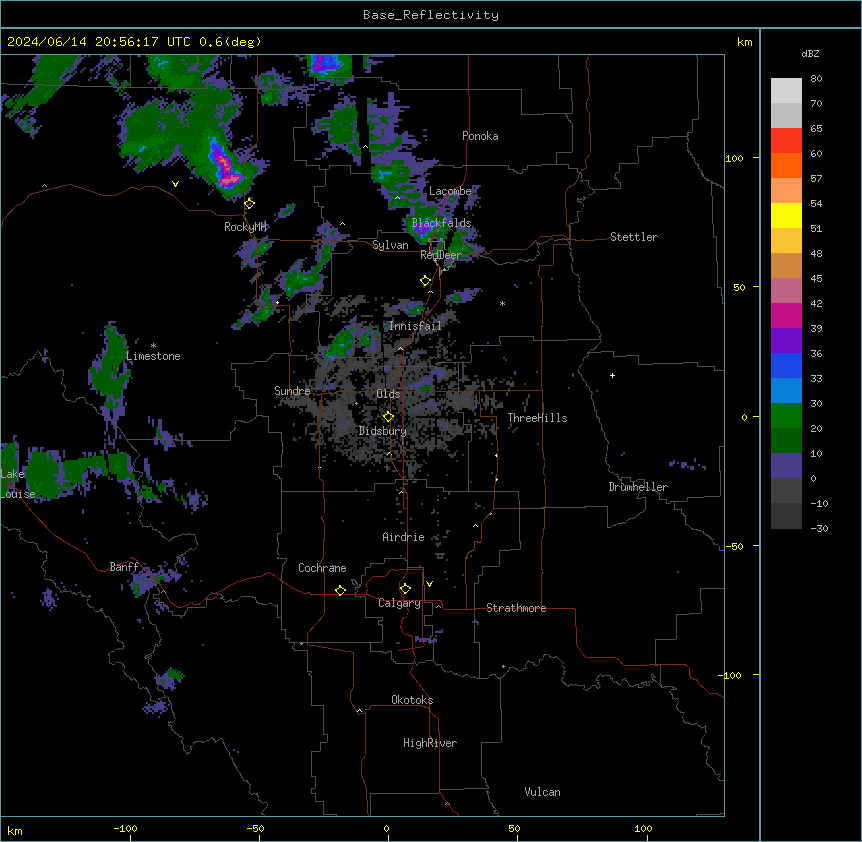The height and width of the screenshot is (842, 862).
Task: Click the Ponoka city label
Action: tap(480, 136)
